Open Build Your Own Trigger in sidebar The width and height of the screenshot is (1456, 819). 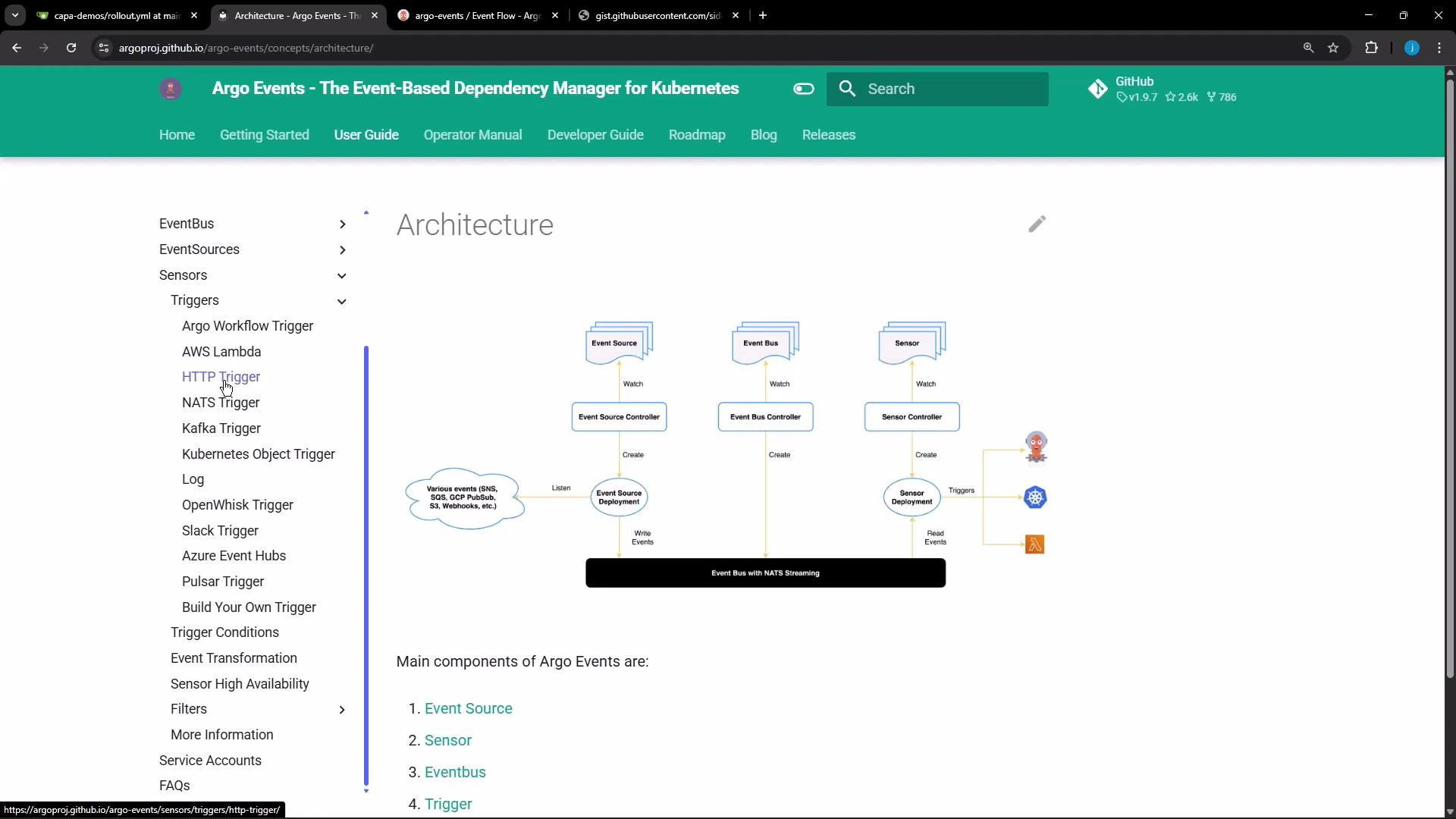(x=249, y=607)
